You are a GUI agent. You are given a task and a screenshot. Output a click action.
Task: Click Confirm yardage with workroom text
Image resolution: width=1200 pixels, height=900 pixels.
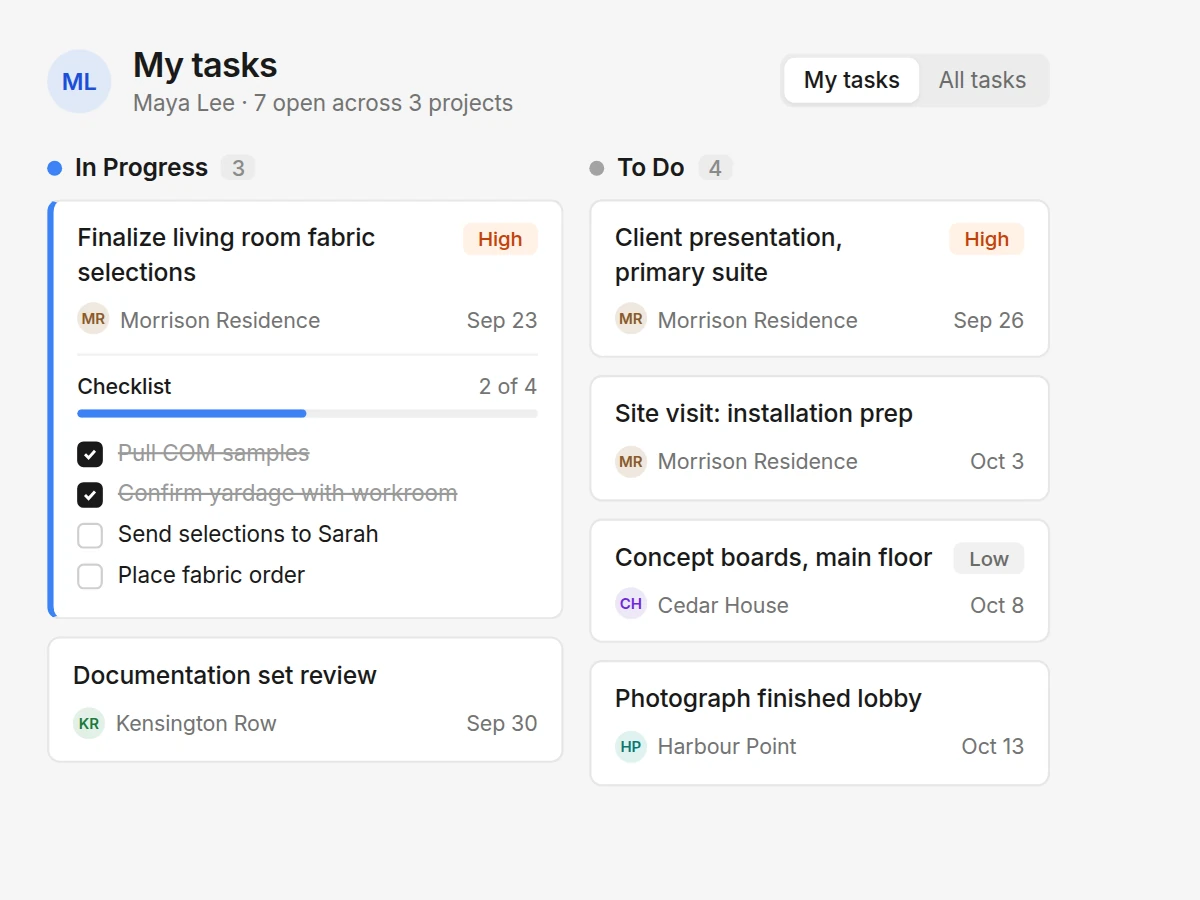pyautogui.click(x=288, y=493)
